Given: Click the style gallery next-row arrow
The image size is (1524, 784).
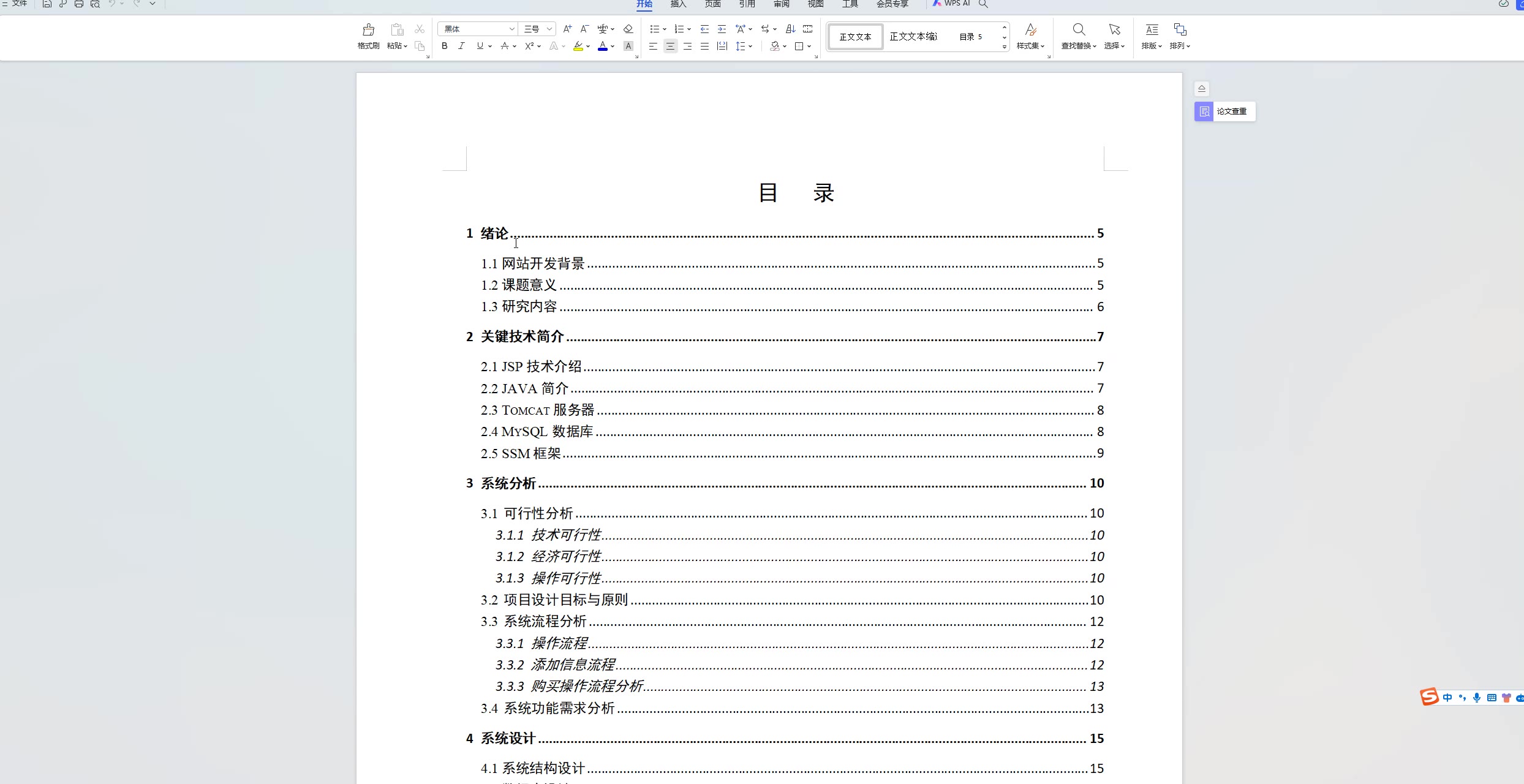Looking at the screenshot, I should click(1005, 37).
